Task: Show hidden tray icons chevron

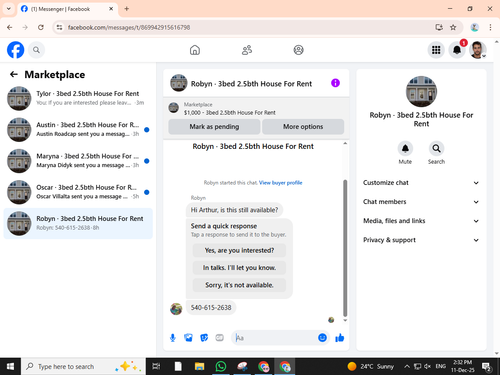Action: pyautogui.click(x=407, y=367)
